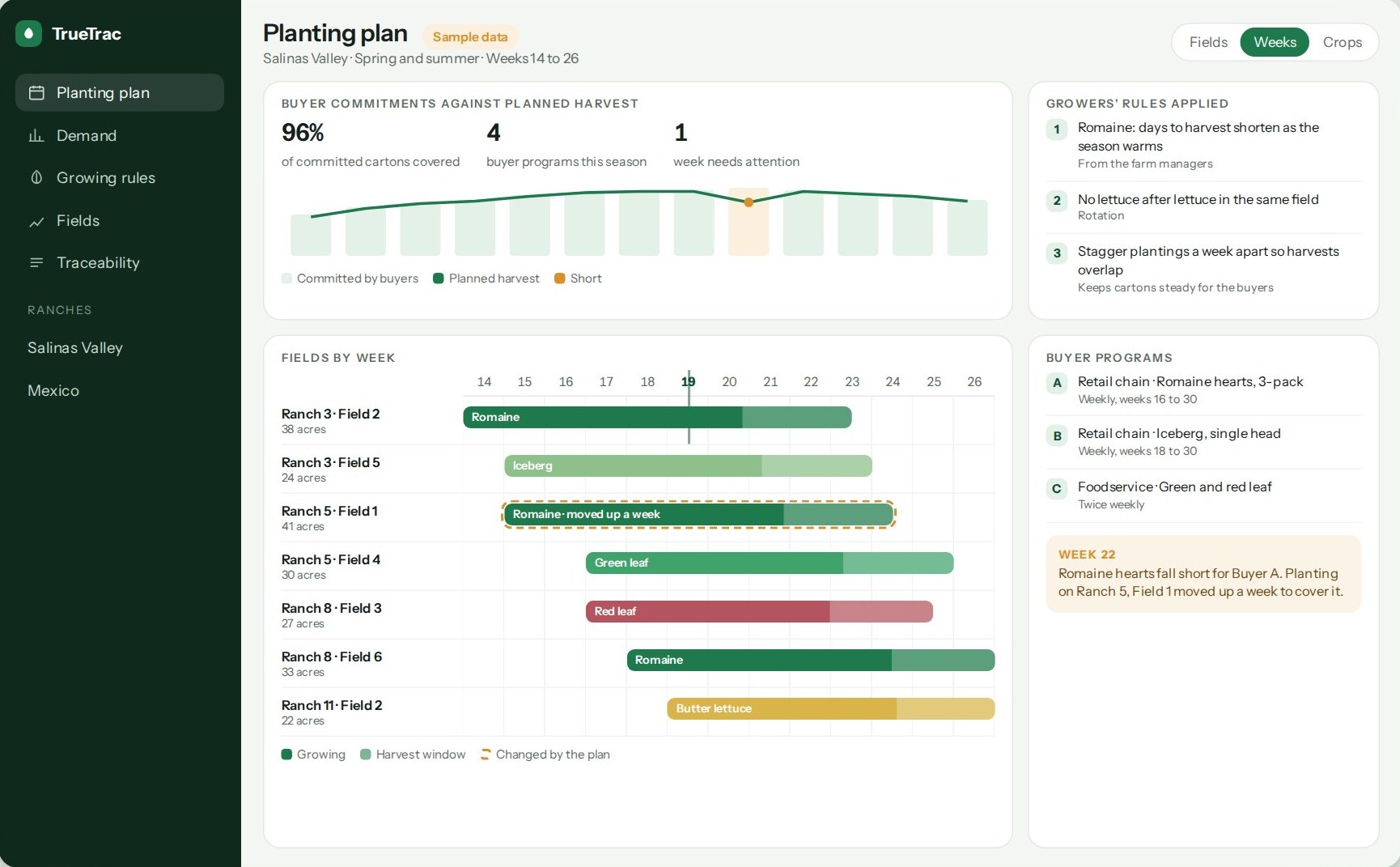Click the rule number 2 badge
Screen dimensions: 1400x867
click(1057, 201)
